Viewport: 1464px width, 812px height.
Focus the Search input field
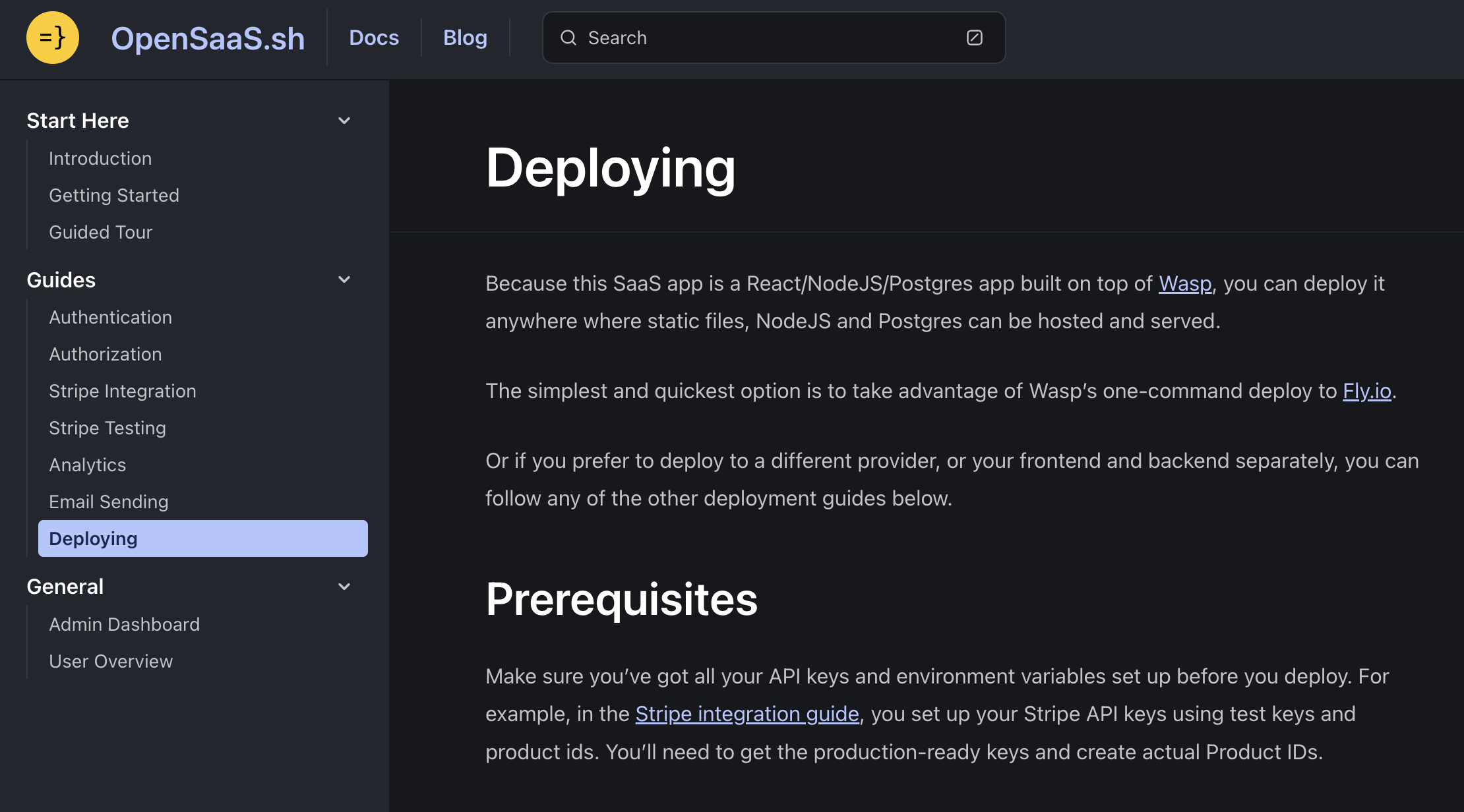[x=774, y=38]
